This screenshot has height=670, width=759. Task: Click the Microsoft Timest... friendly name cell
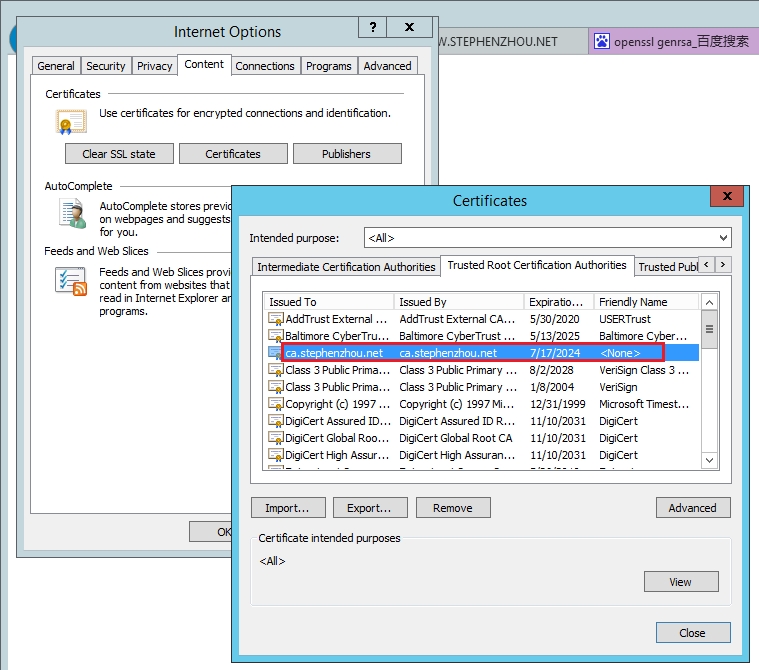click(x=644, y=404)
